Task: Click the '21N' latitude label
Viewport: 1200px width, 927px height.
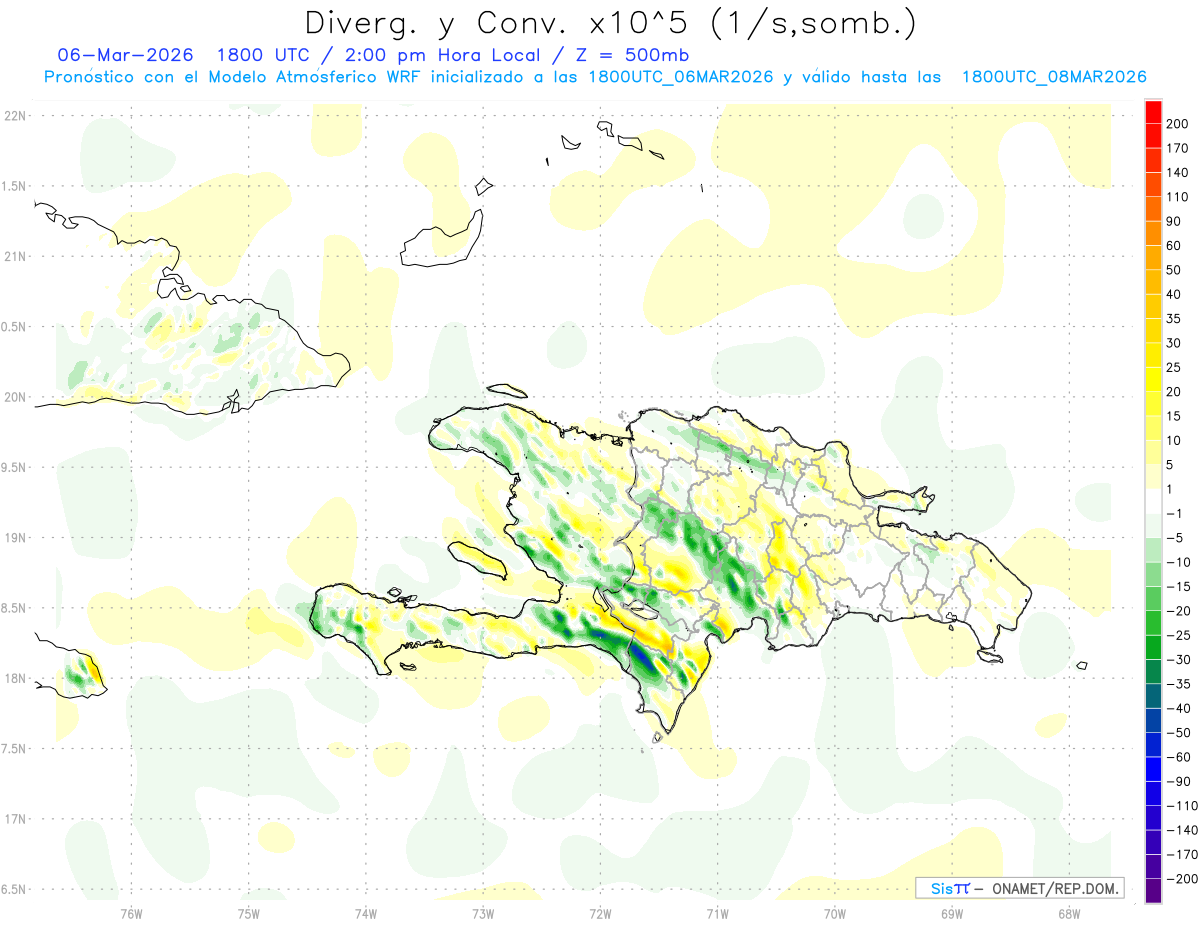Action: point(14,256)
